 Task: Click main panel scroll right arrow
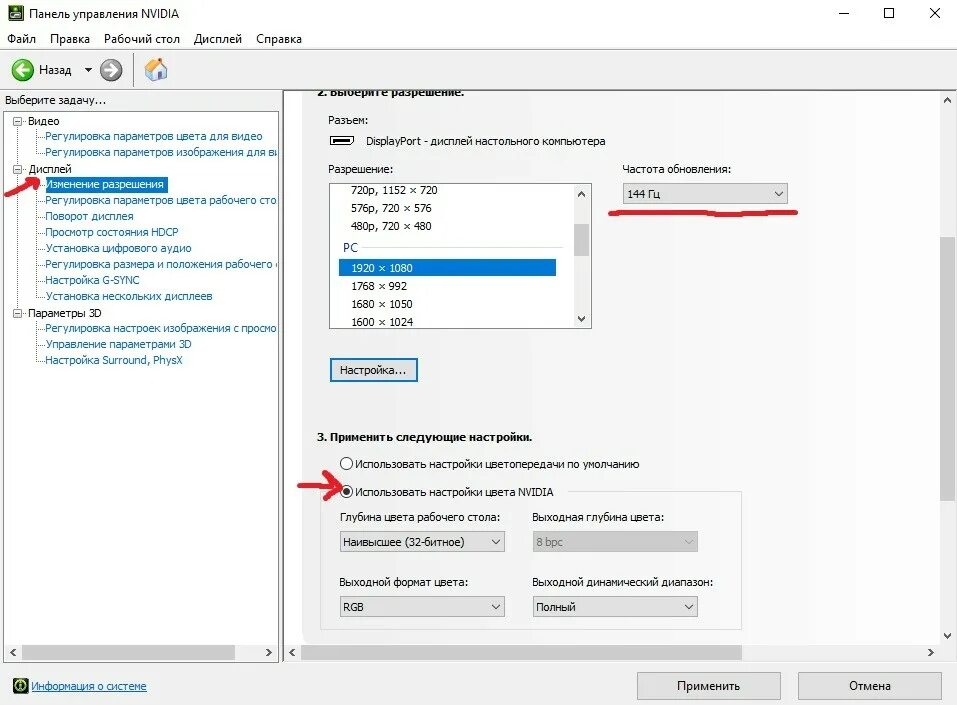pos(931,653)
